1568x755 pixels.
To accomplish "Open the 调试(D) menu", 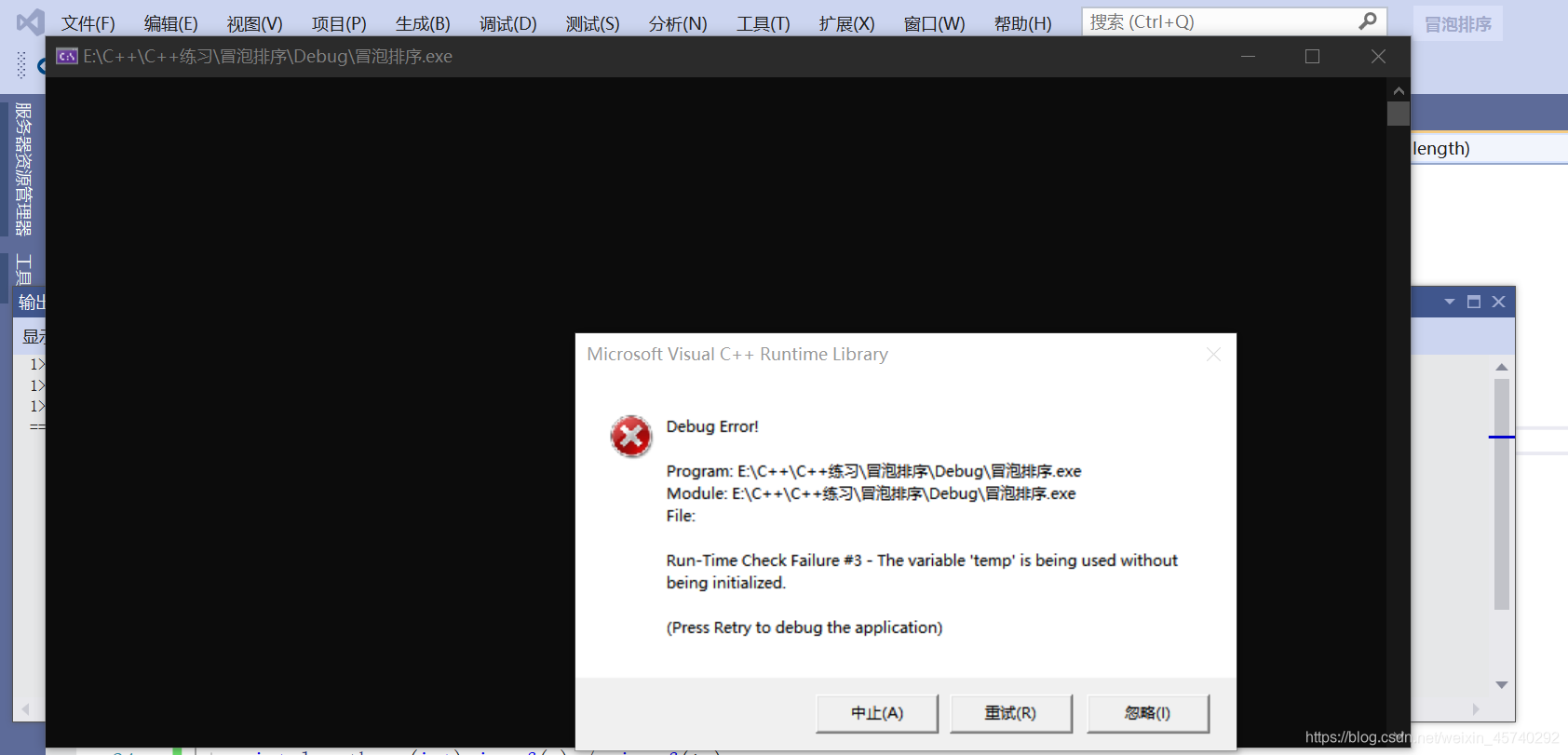I will 507,23.
